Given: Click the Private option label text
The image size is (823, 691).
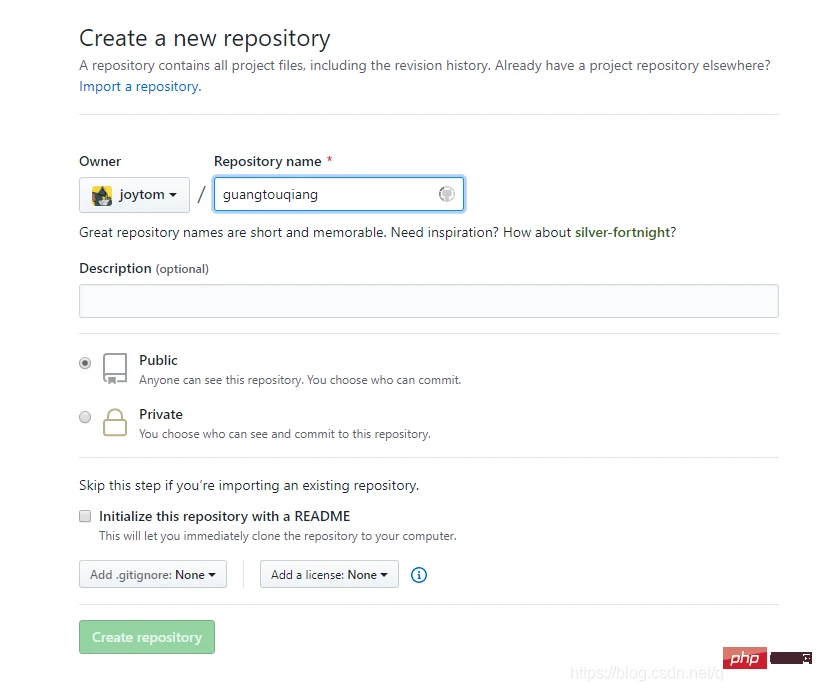Looking at the screenshot, I should pos(161,414).
